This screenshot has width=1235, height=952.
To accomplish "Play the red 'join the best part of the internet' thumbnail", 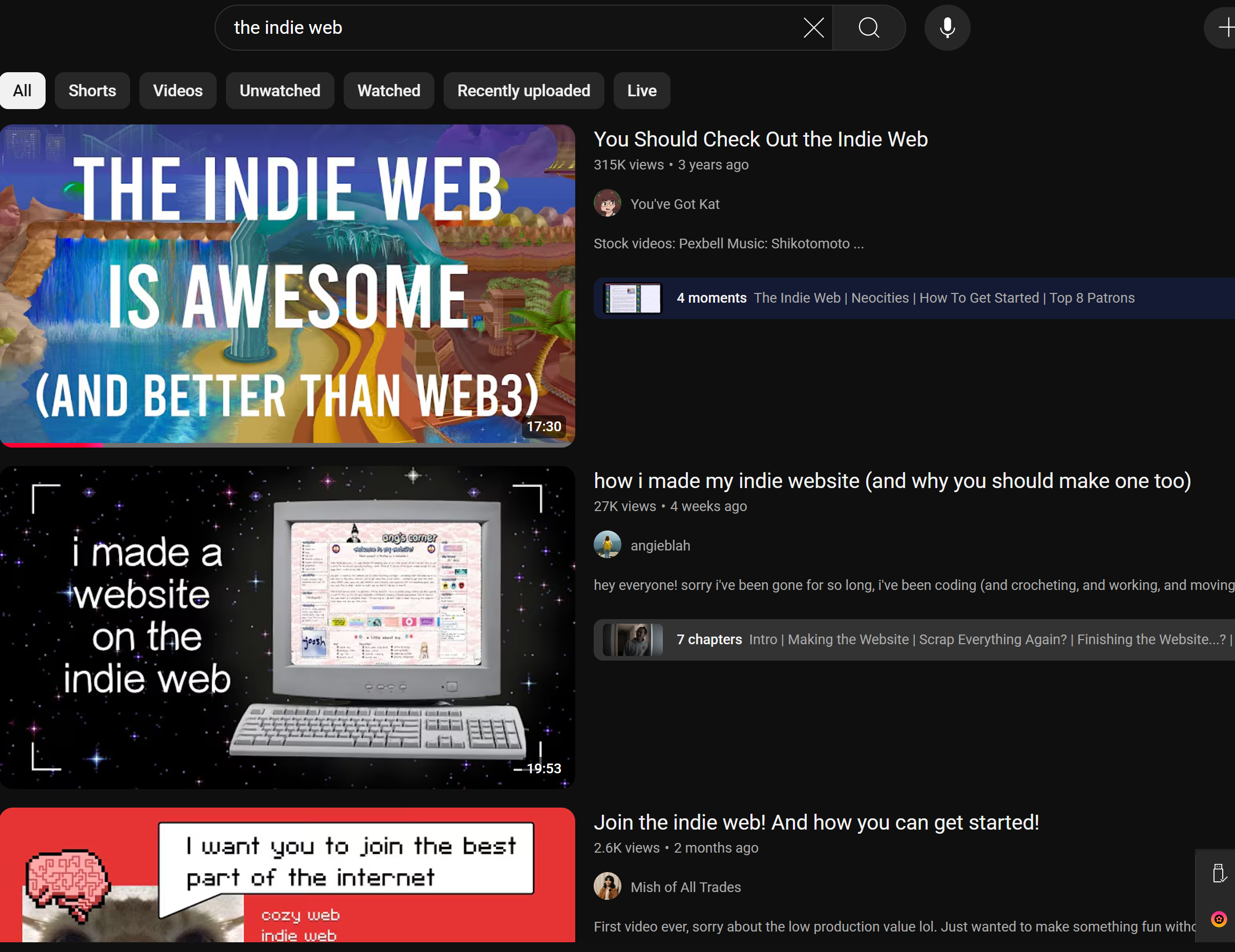I will pyautogui.click(x=287, y=875).
